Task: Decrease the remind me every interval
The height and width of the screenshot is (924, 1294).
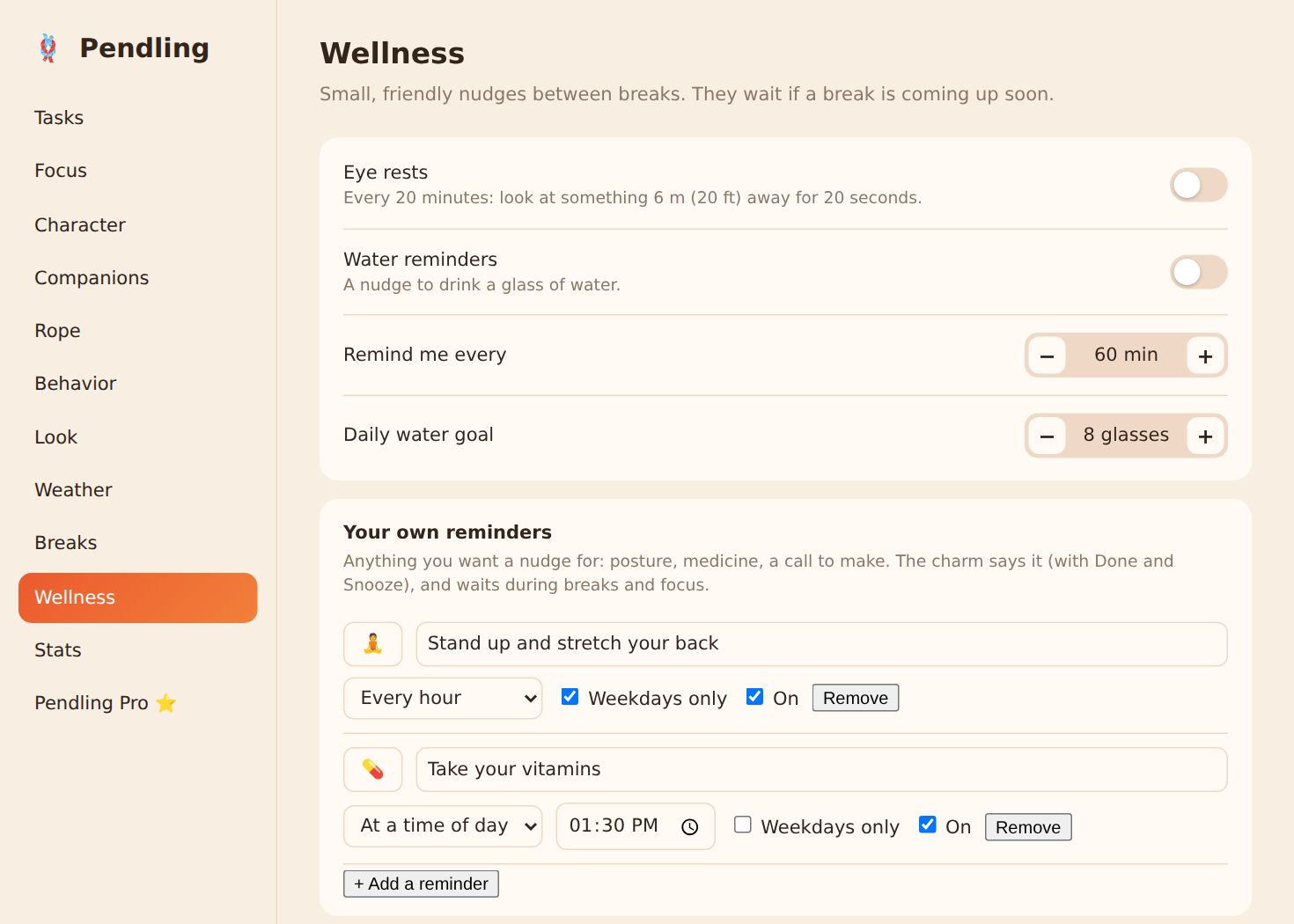Action: click(1048, 356)
